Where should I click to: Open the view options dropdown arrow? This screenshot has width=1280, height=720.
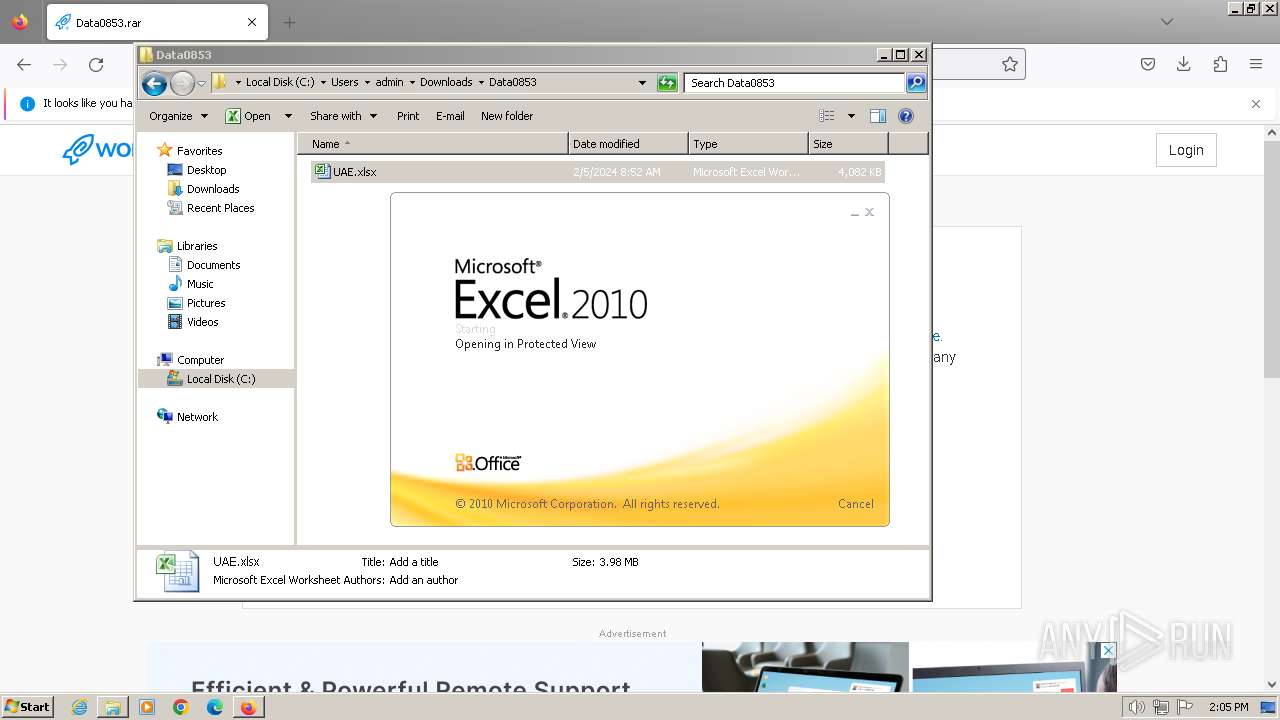click(x=851, y=116)
